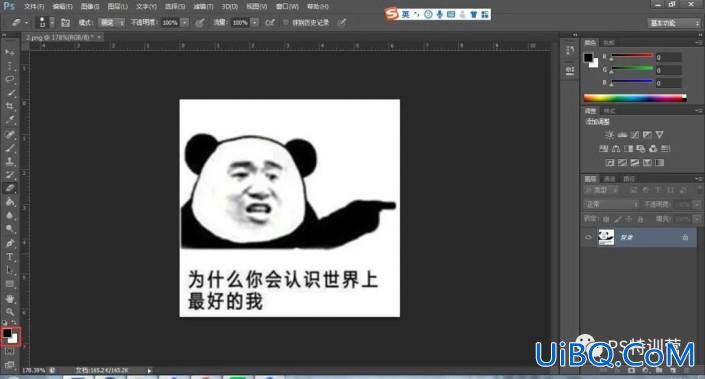Select the Hand tool
705x379 pixels.
[9, 299]
